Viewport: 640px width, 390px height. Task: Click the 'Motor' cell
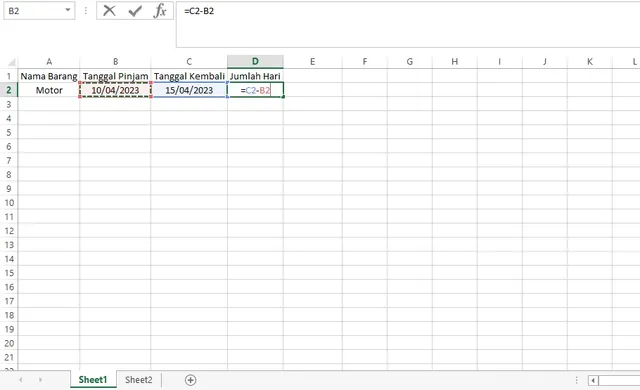[49, 90]
